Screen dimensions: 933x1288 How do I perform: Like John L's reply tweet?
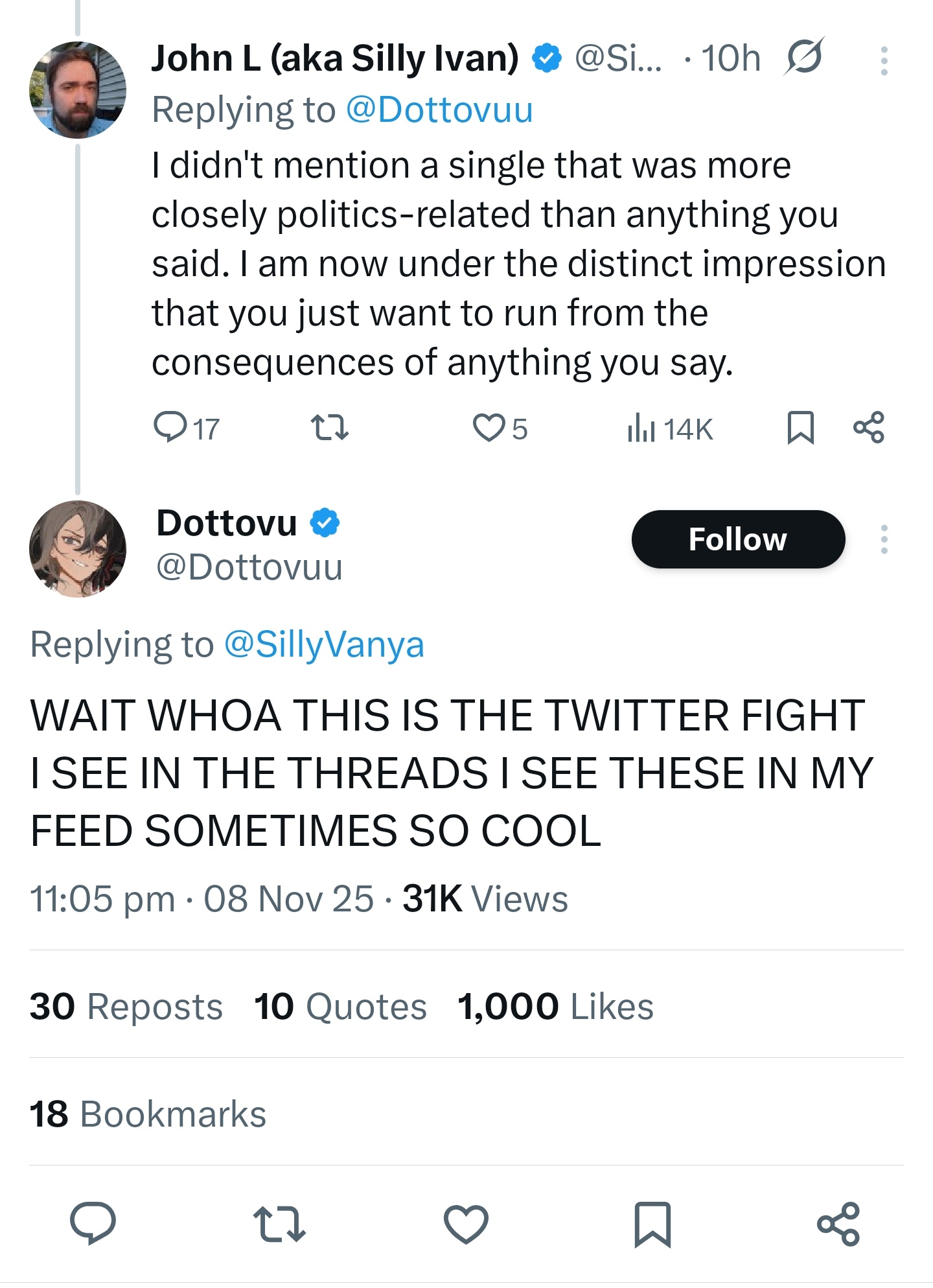488,428
